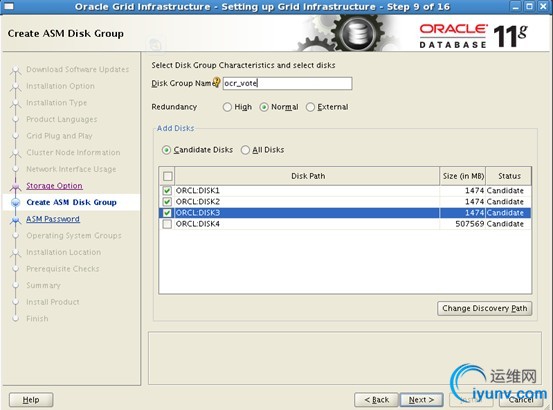Select Create ASM Disk Group step
This screenshot has width=553, height=410.
[71, 202]
